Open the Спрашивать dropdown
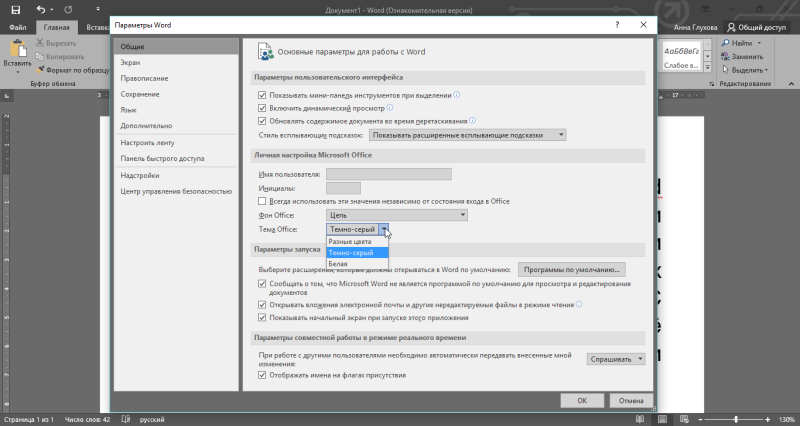 [616, 359]
